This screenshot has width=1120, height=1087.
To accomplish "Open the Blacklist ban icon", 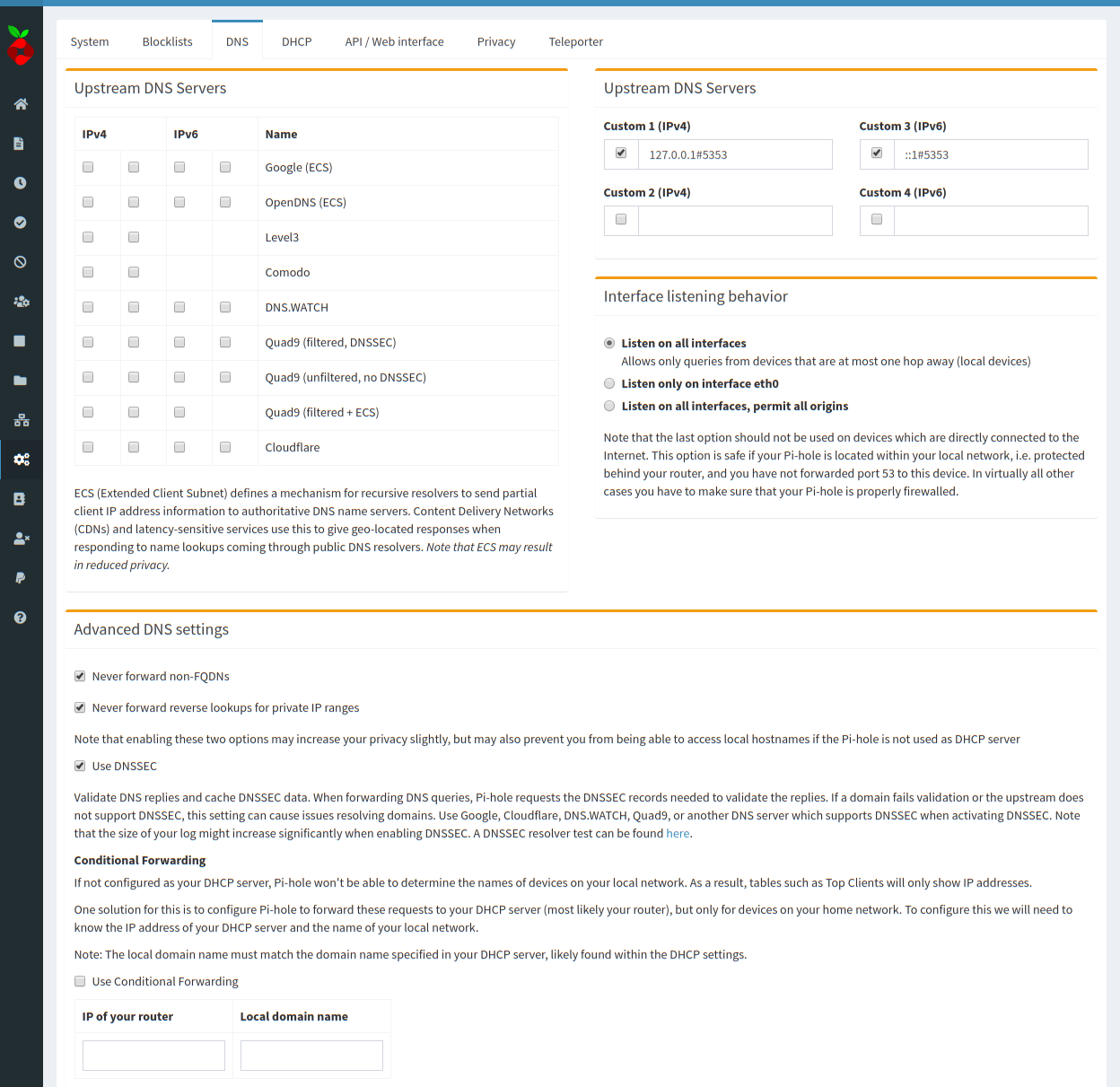I will (21, 262).
